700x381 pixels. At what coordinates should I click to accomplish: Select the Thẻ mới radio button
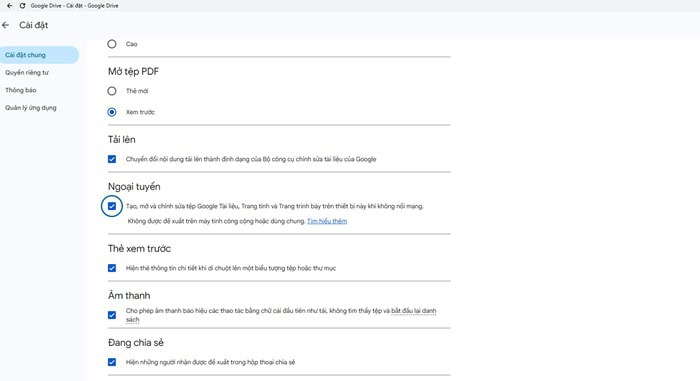pyautogui.click(x=112, y=91)
